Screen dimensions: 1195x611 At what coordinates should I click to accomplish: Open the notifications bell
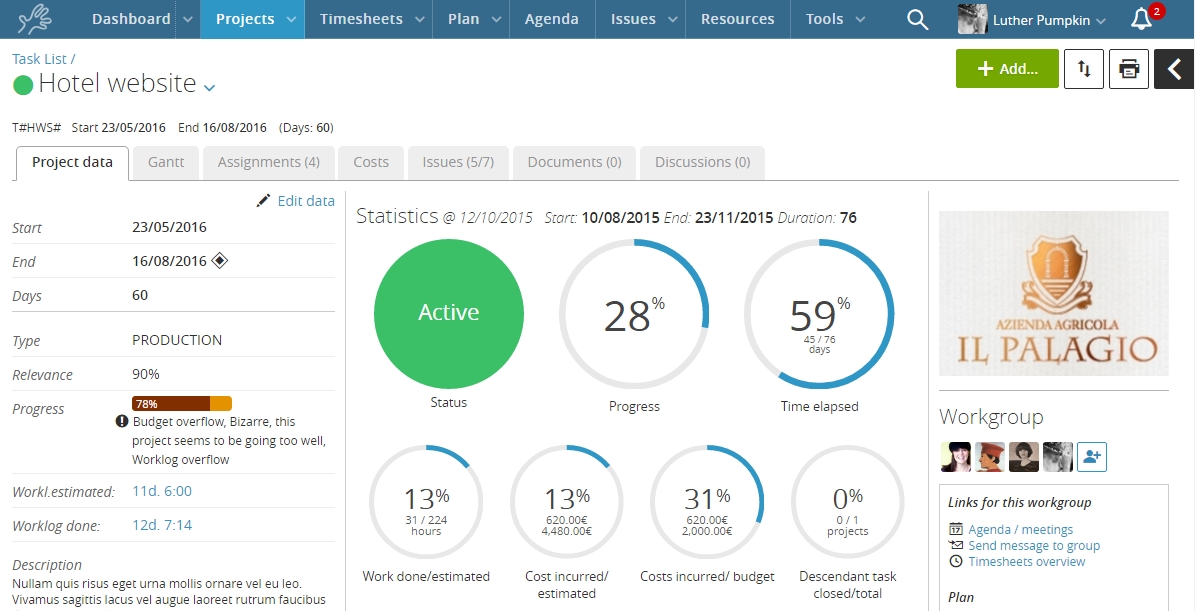pos(1141,19)
